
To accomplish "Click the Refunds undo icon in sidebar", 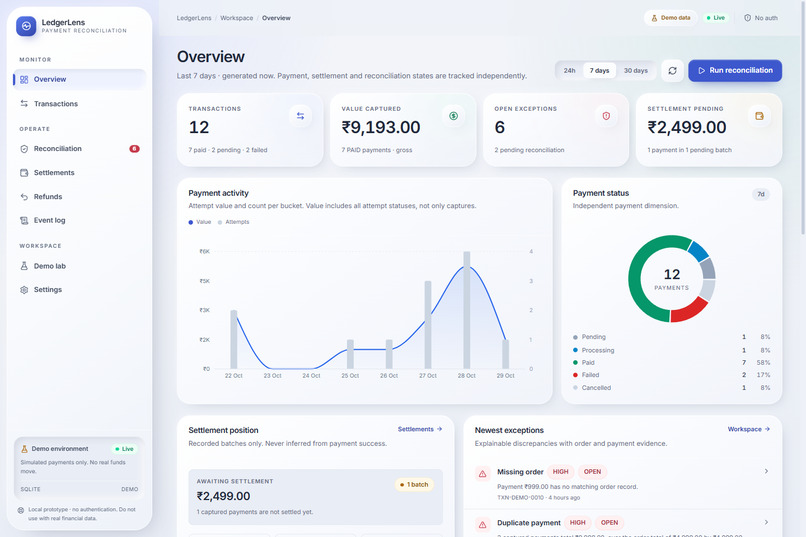I will point(24,197).
